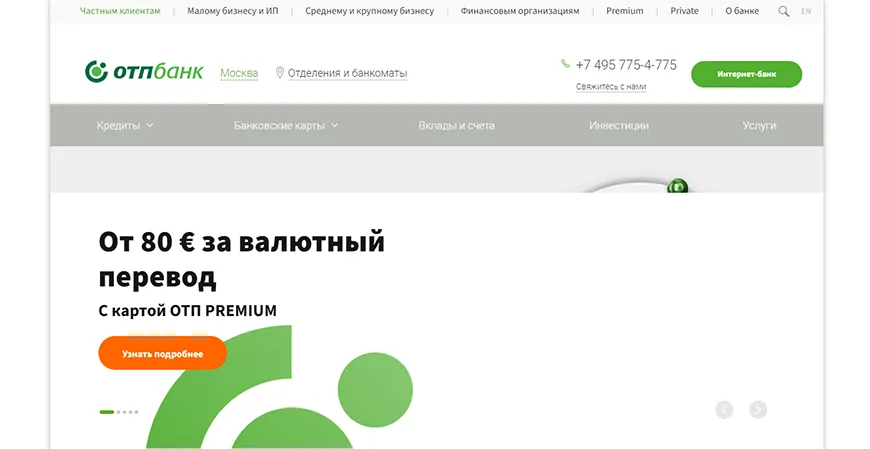
Task: Click the Узнать подробнее orange button
Action: point(162,354)
